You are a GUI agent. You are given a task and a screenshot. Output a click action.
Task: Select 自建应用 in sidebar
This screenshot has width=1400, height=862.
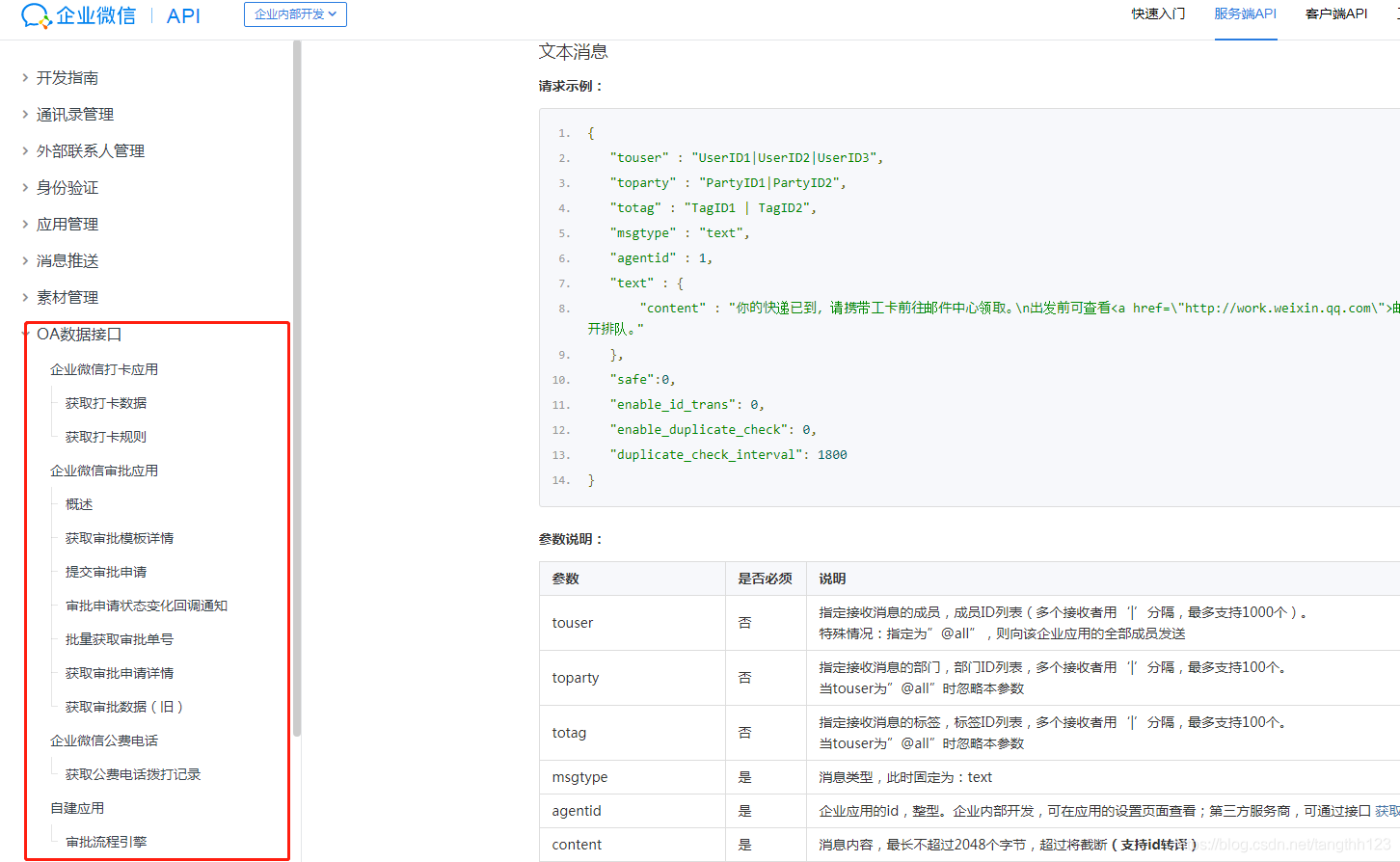[77, 808]
